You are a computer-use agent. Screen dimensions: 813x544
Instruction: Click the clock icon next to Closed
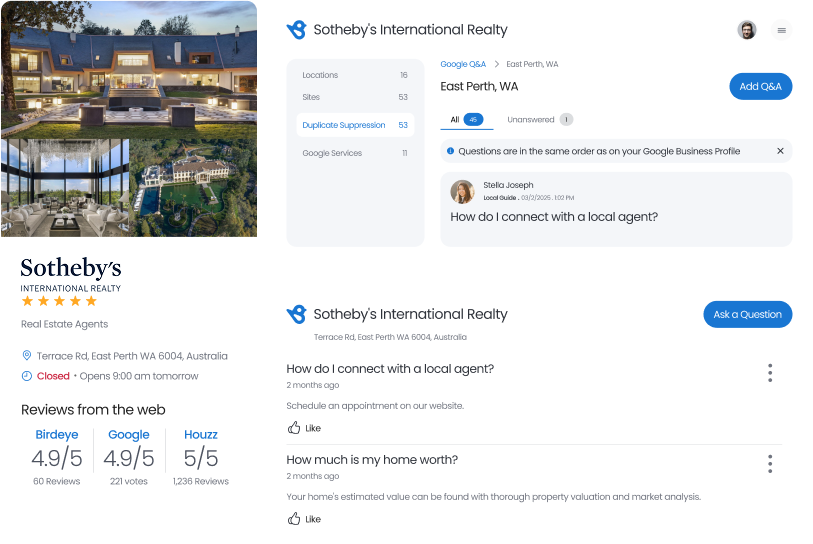[x=26, y=376]
